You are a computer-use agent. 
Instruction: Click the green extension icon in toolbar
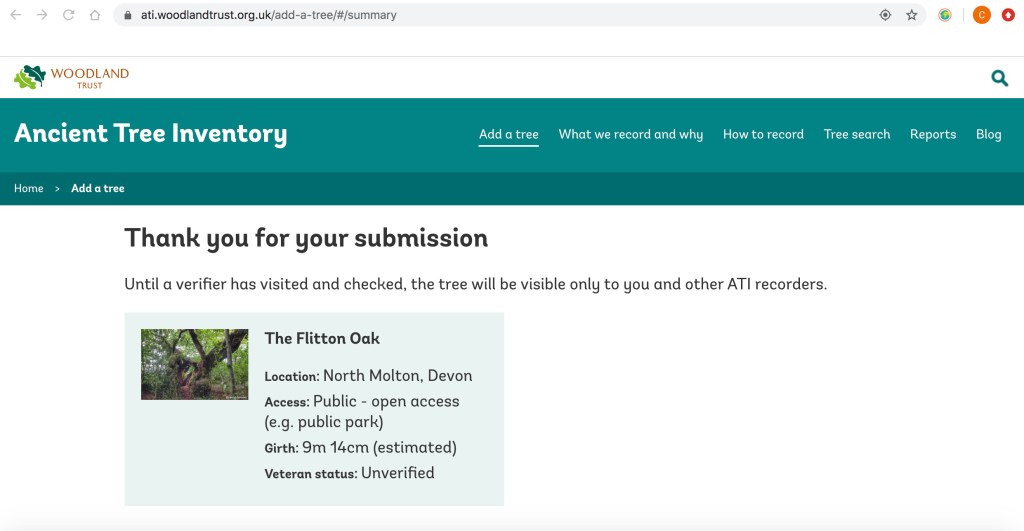[945, 15]
